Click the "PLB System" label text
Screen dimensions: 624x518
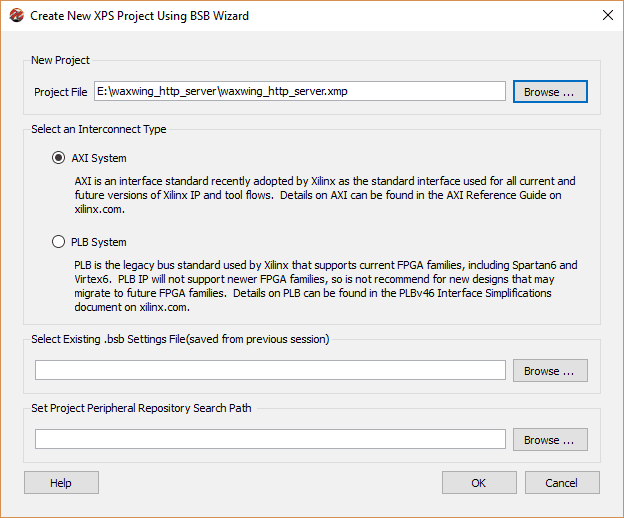click(x=99, y=242)
